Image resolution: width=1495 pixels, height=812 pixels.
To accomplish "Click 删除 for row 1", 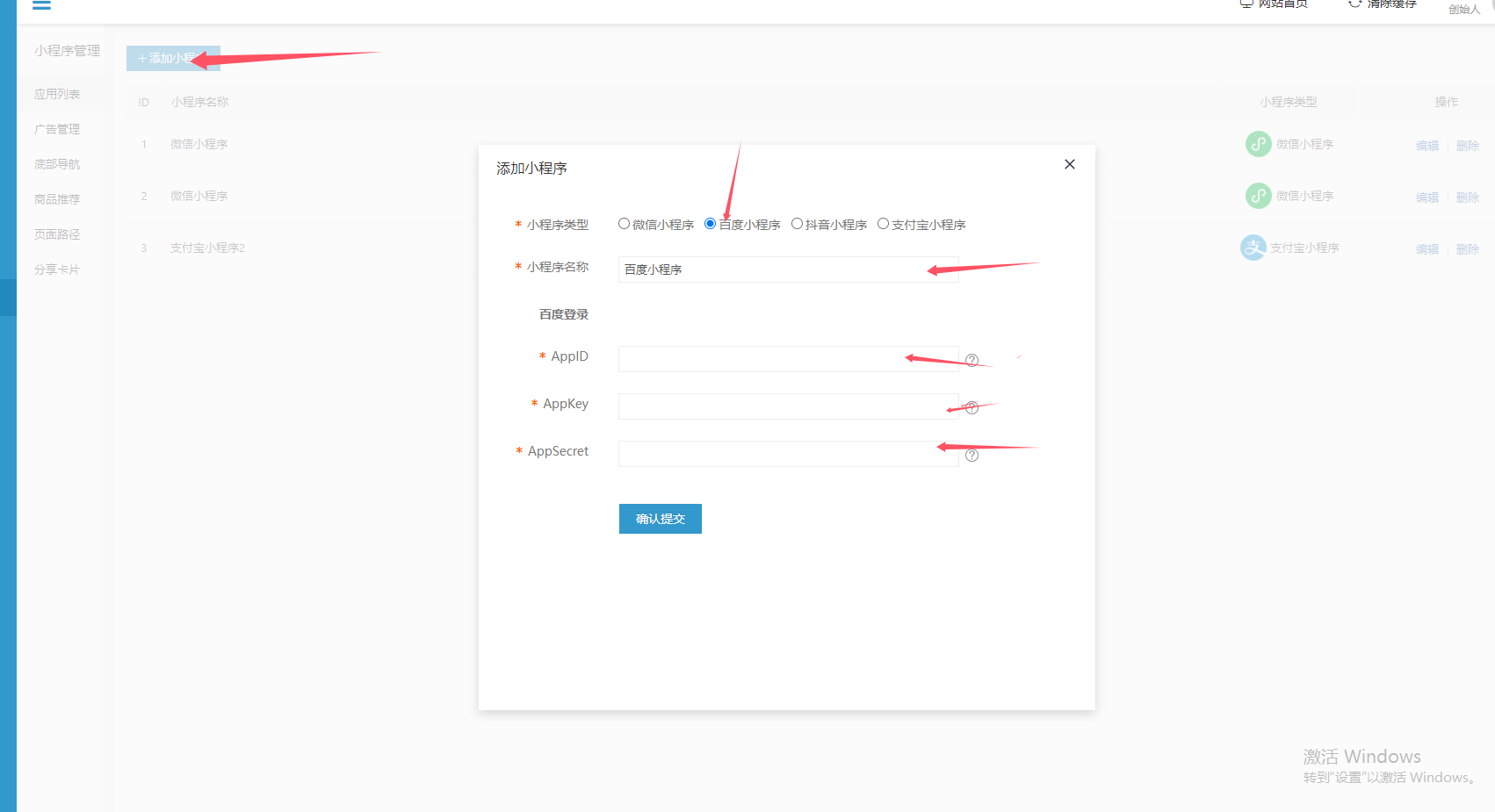I will pos(1468,146).
